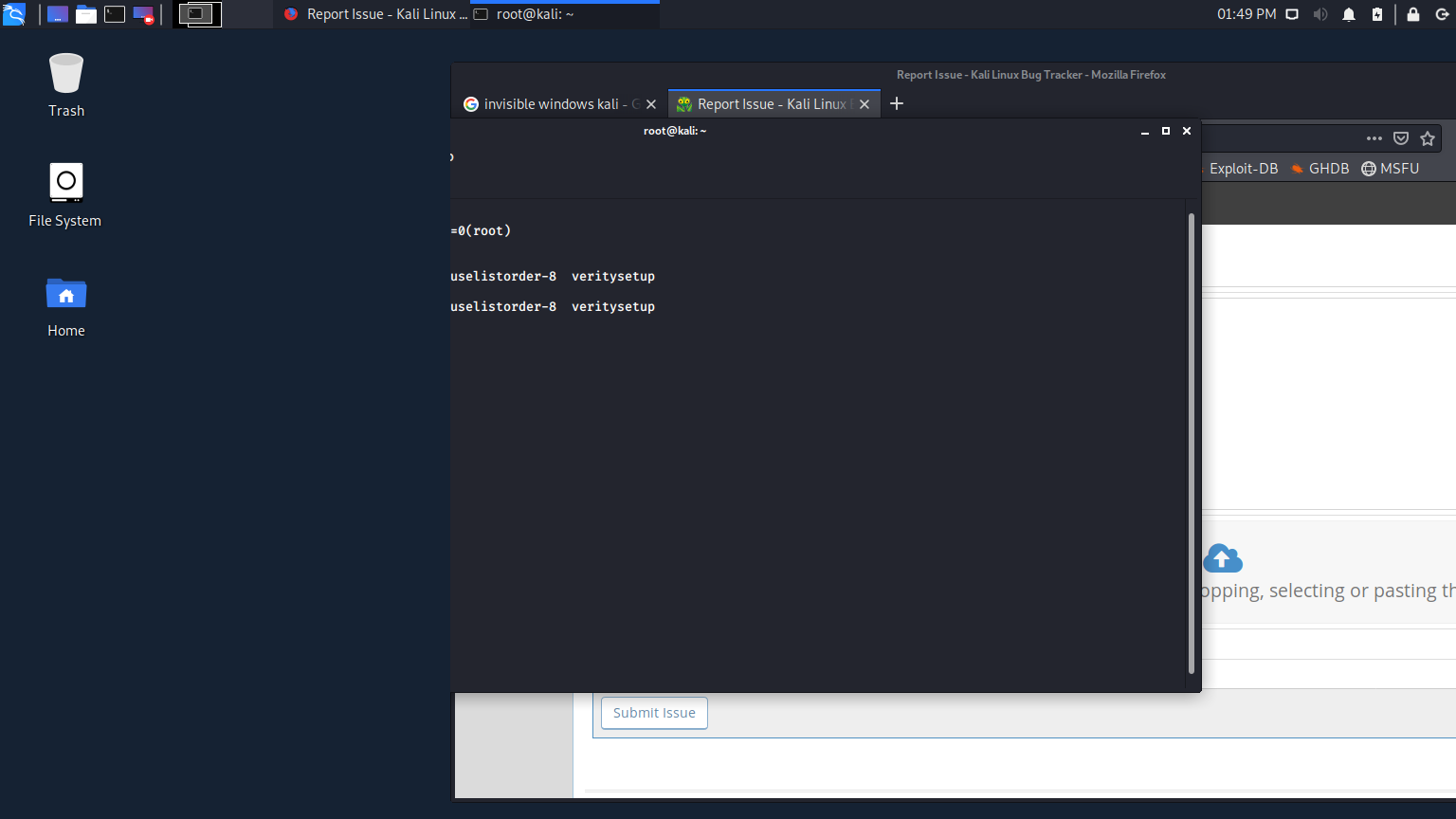Screen dimensions: 1456x819
Task: Open the notifications bell
Action: [x=1349, y=14]
